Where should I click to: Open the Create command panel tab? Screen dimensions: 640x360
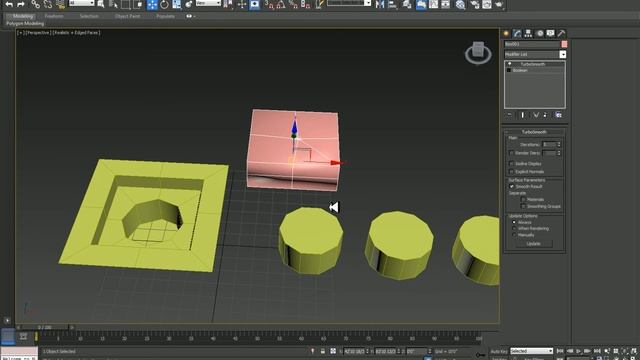click(x=506, y=33)
